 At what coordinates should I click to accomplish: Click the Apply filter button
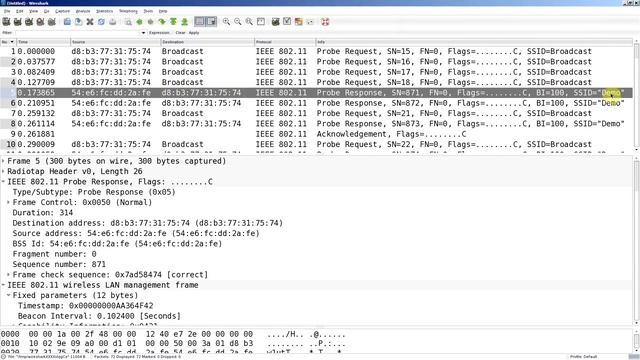click(194, 33)
